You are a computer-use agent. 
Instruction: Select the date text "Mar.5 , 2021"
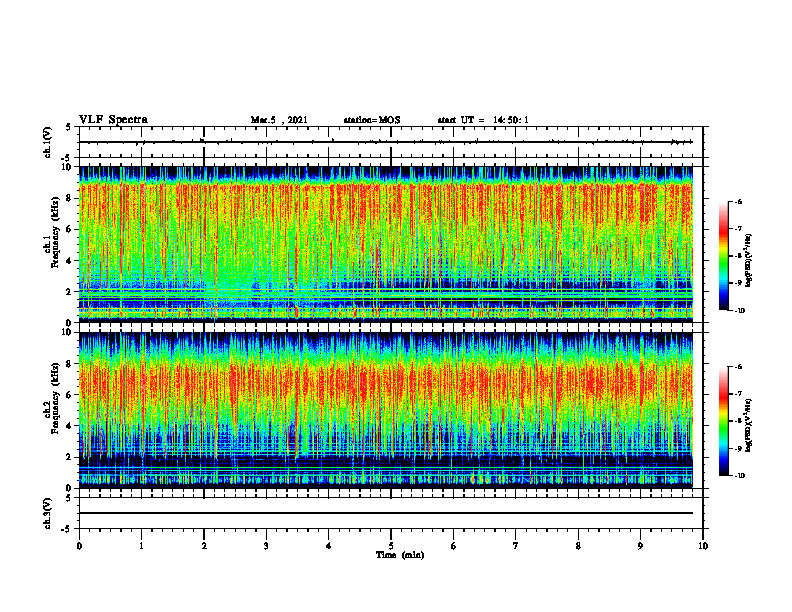pos(279,120)
